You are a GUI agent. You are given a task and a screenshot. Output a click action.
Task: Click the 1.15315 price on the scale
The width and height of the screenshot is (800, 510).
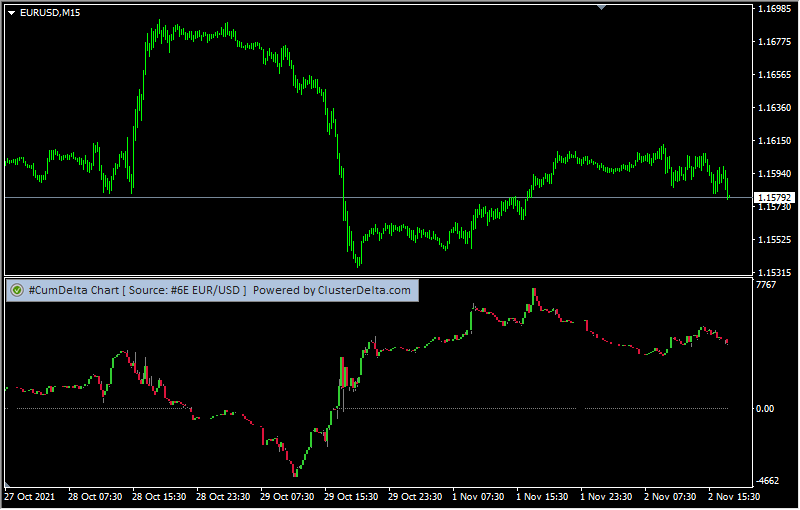point(774,272)
